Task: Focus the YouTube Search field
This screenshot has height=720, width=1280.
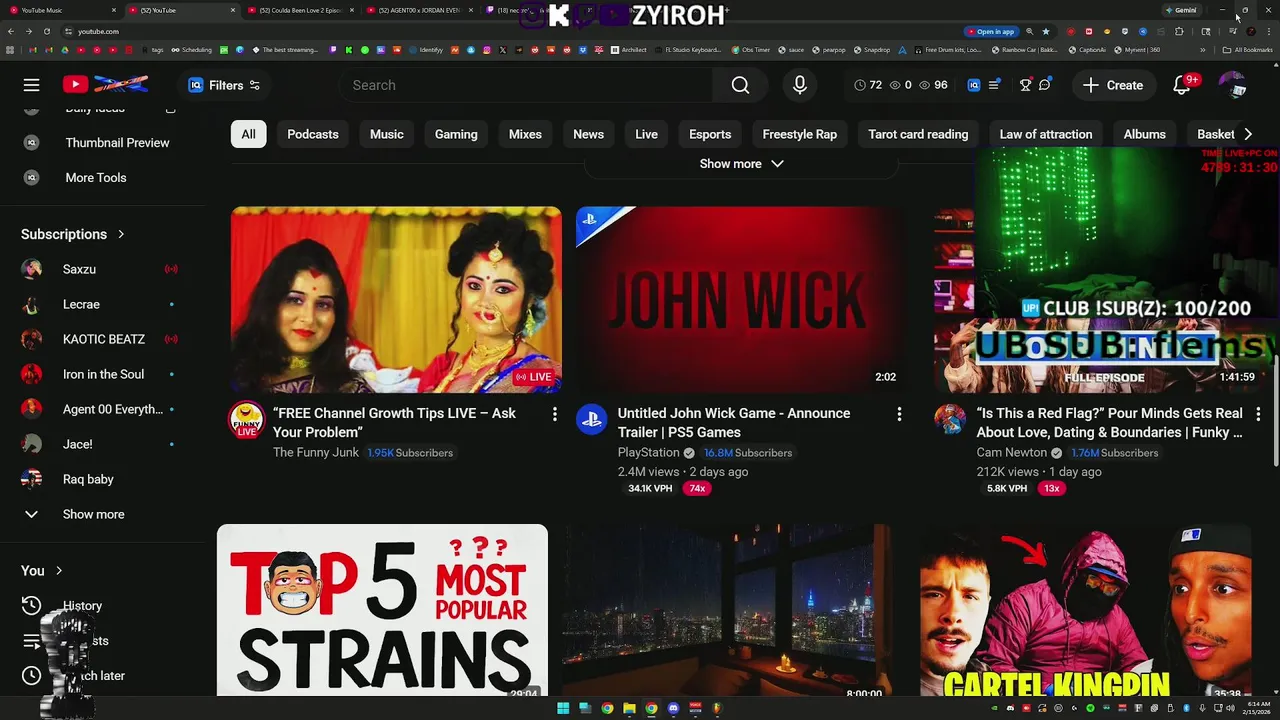Action: 525,85
